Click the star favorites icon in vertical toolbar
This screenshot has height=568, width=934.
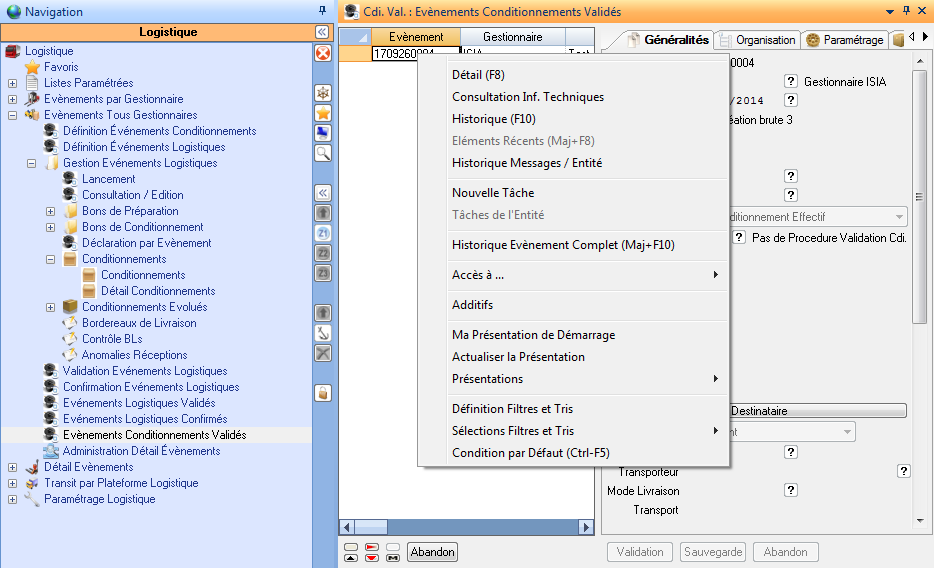tap(323, 113)
